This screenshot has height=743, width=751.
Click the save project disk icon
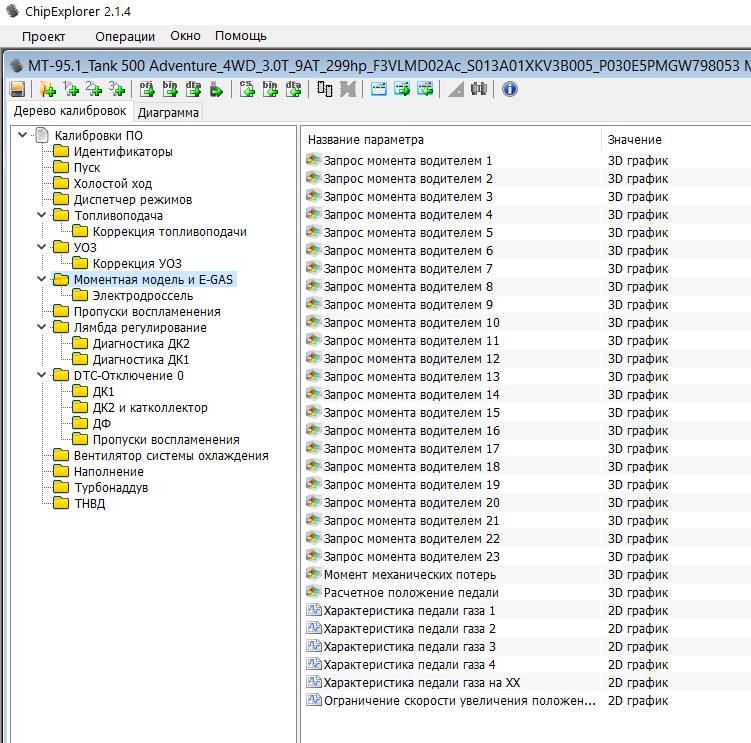[x=17, y=89]
